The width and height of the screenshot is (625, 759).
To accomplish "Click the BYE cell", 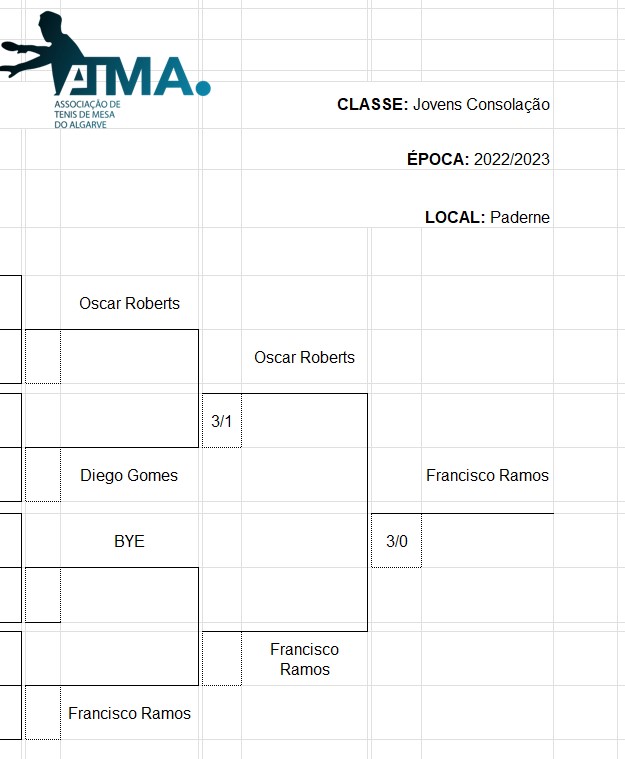I will coord(129,541).
